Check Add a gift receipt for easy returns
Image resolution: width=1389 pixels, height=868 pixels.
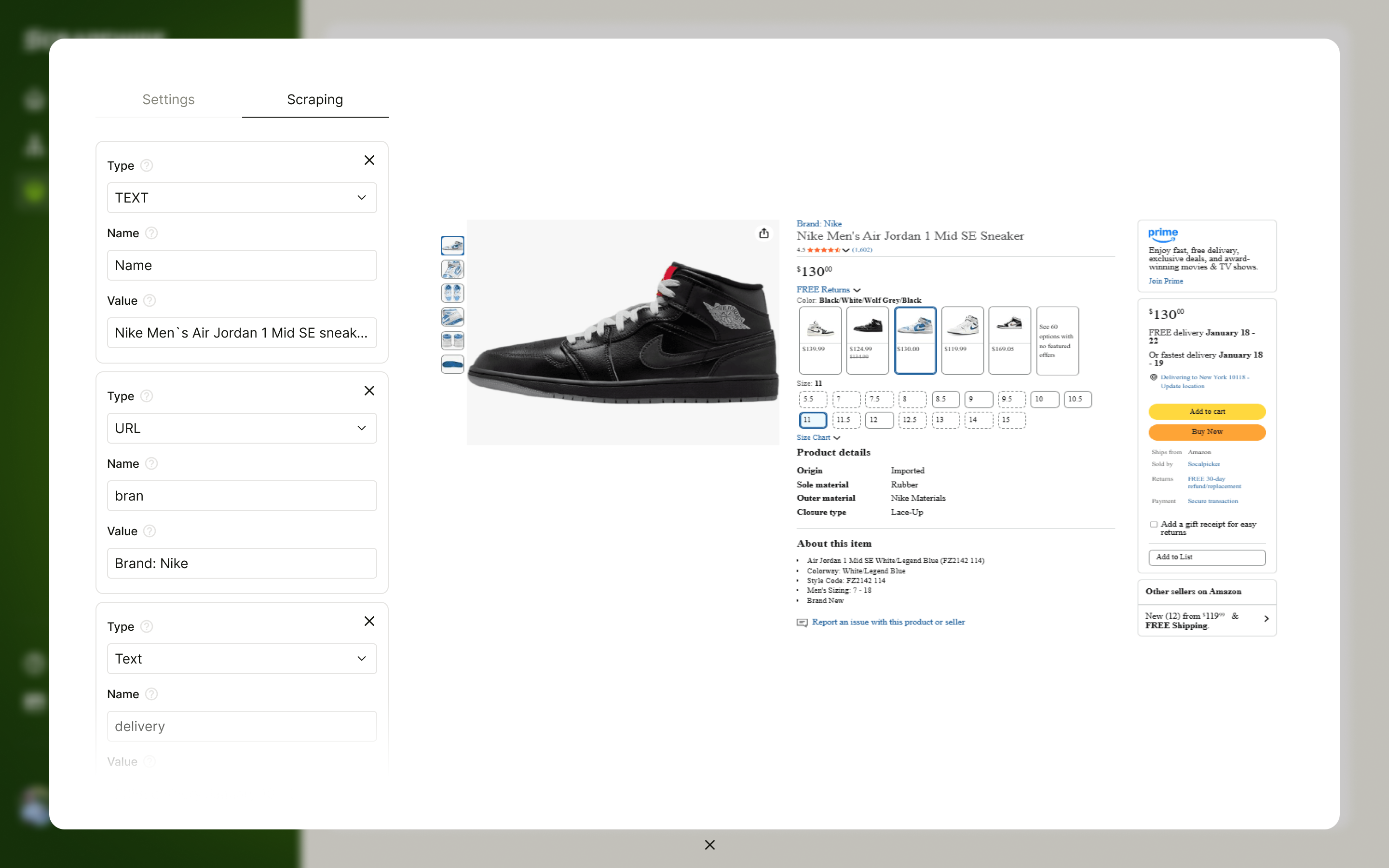click(1154, 524)
